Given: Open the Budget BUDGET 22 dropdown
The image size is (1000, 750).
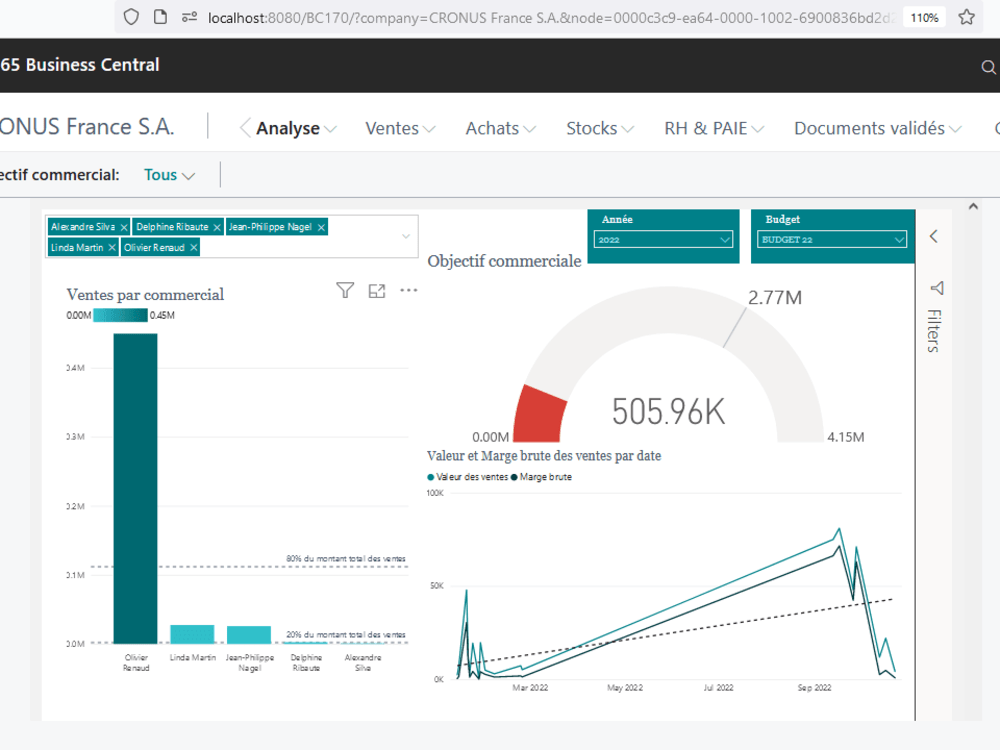Looking at the screenshot, I should (832, 240).
